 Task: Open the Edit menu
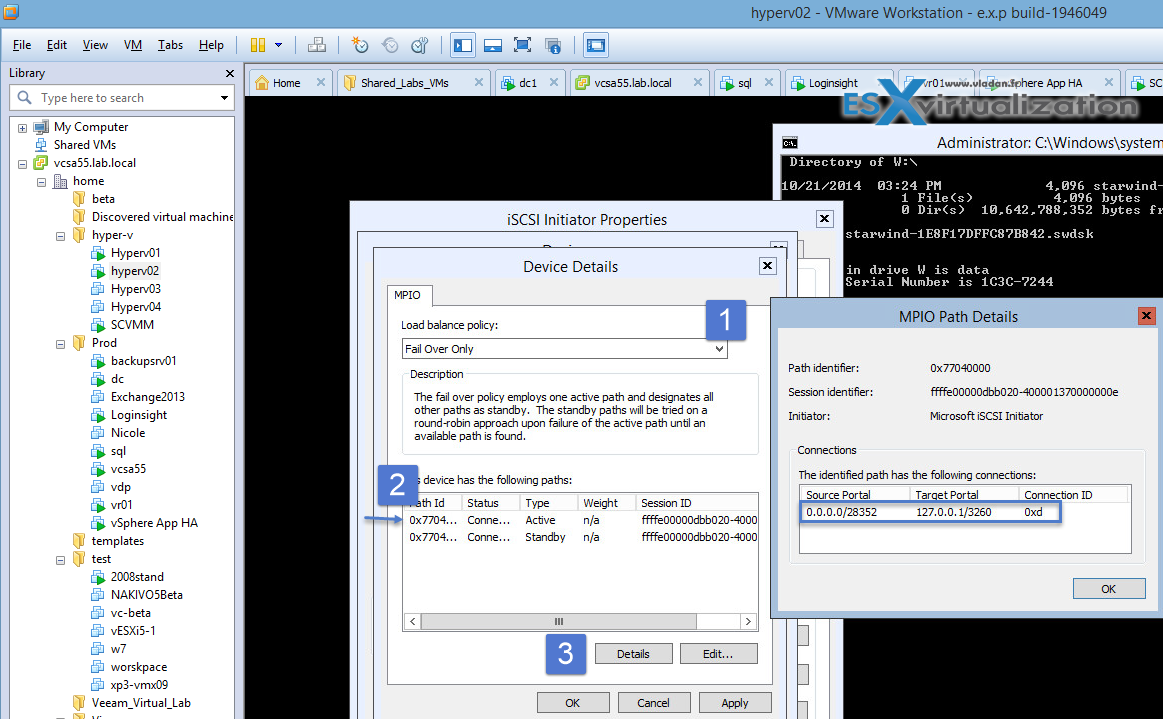(x=56, y=45)
